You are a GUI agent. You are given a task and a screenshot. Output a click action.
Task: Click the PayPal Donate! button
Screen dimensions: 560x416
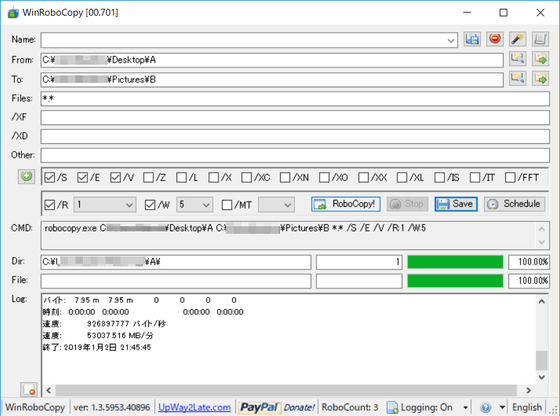tap(277, 407)
